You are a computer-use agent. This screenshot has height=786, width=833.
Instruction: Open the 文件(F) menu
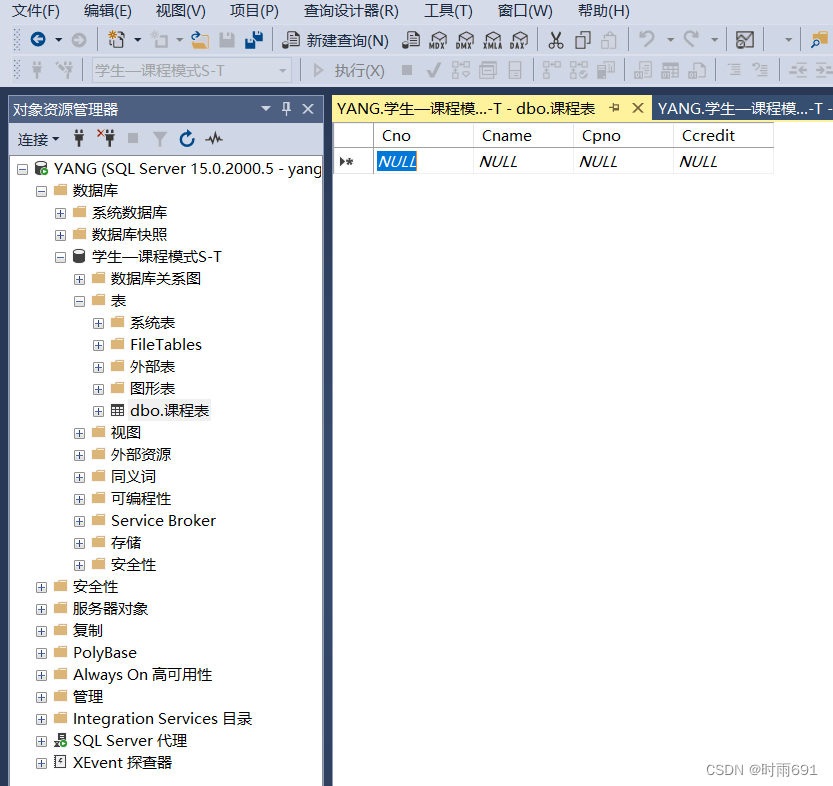click(x=36, y=11)
